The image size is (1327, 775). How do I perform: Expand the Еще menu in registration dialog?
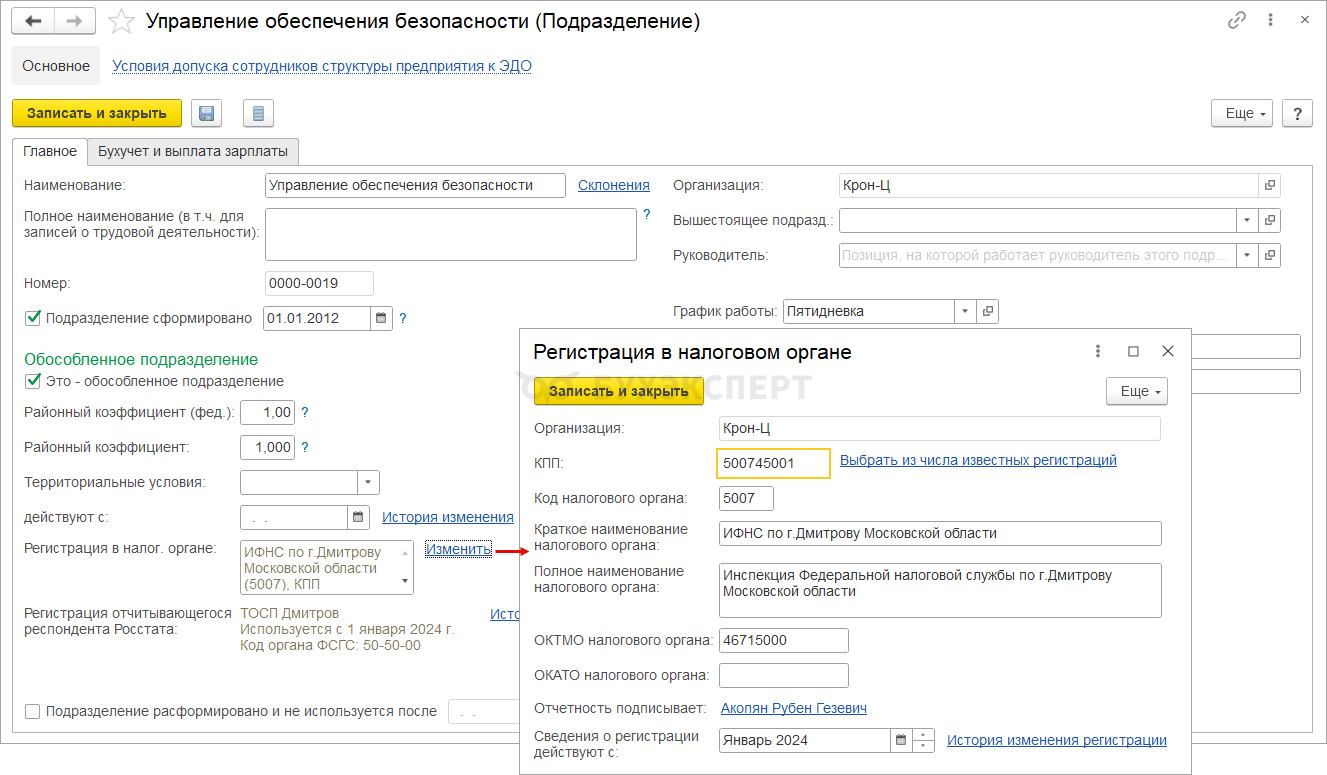click(1136, 391)
